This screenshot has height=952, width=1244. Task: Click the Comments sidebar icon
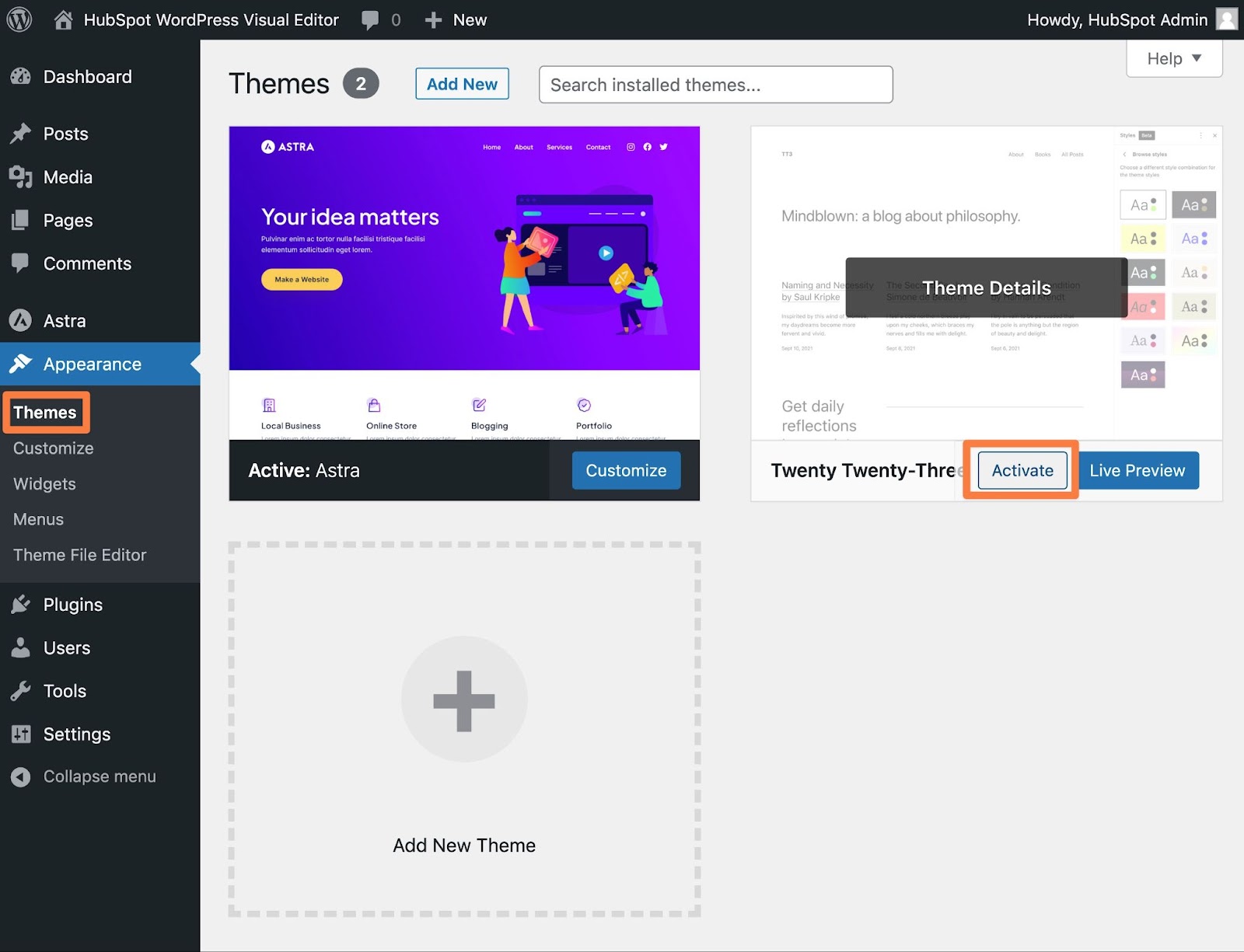21,263
